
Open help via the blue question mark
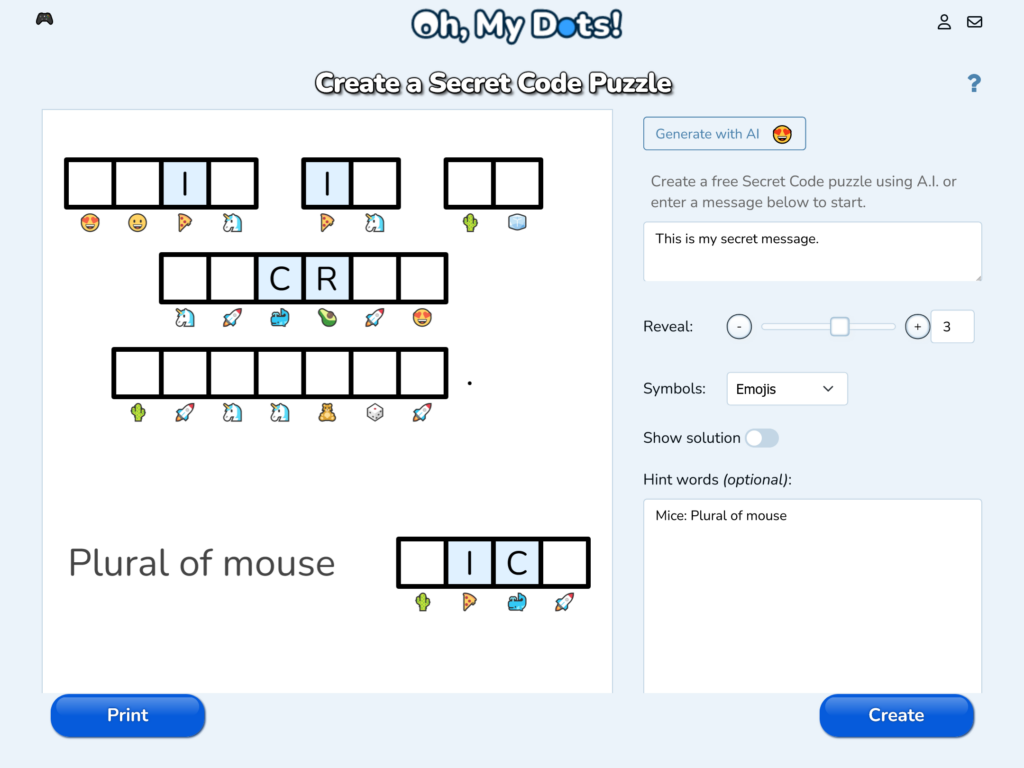point(975,83)
